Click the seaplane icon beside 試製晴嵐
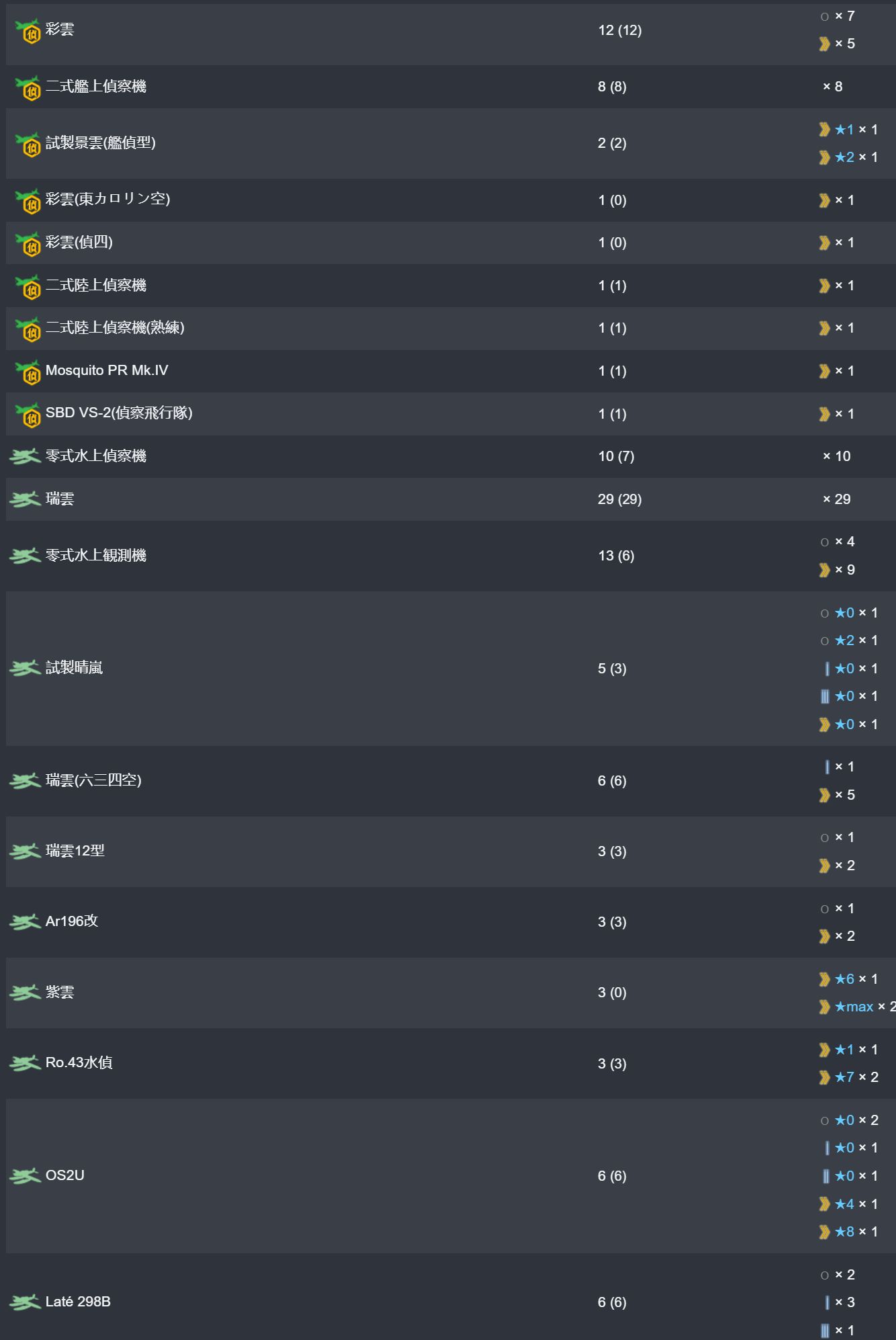Screen dimensions: 896x1340 point(26,668)
